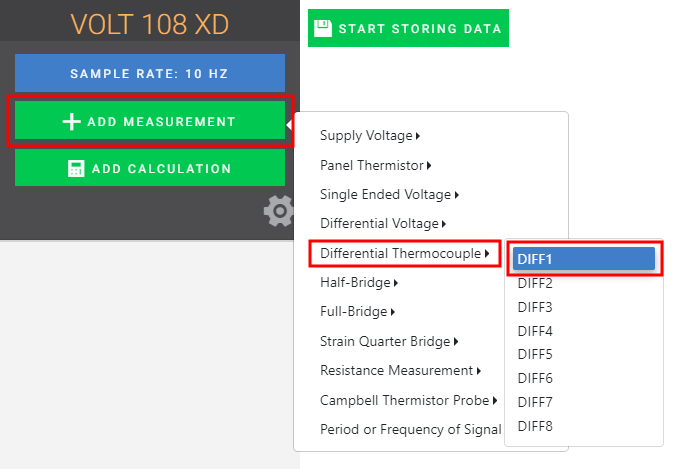Open the Sample Rate: 10 Hz setting

pos(150,74)
